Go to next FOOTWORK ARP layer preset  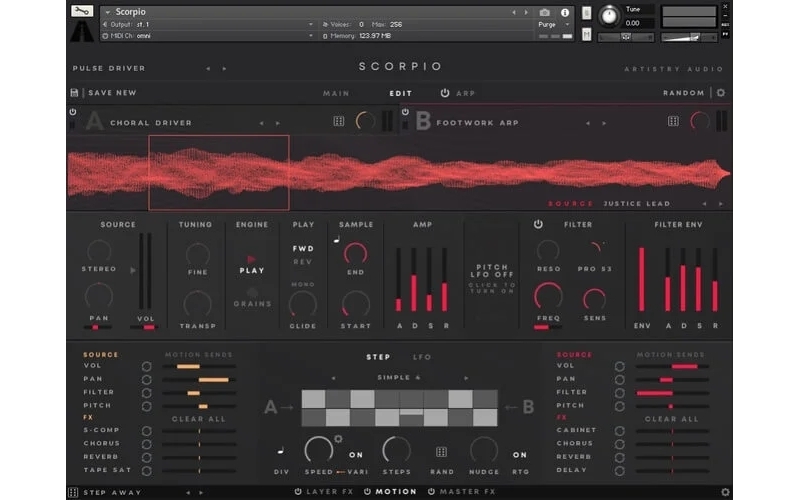(x=604, y=123)
